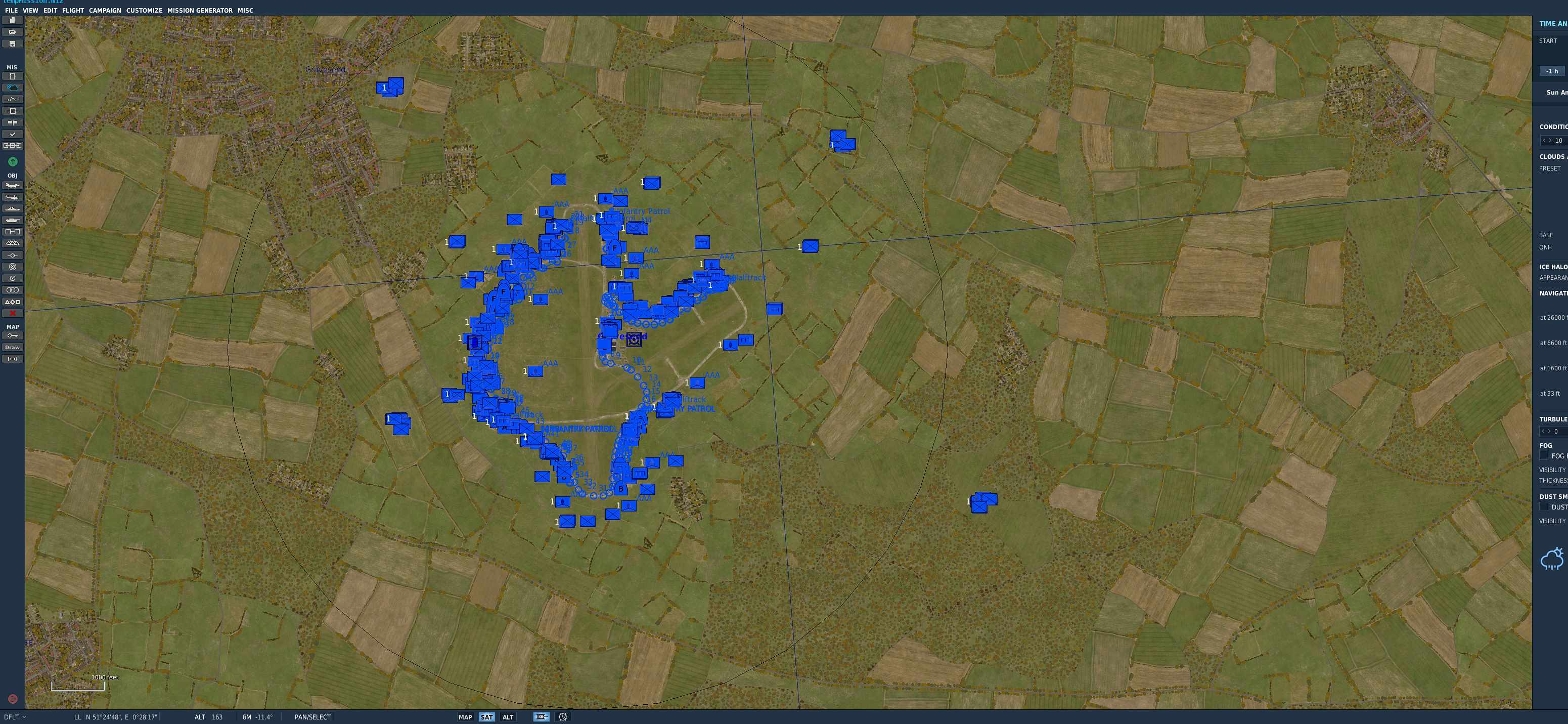
Task: Open the weather editor via the blue cloud icon
Action: (12, 87)
